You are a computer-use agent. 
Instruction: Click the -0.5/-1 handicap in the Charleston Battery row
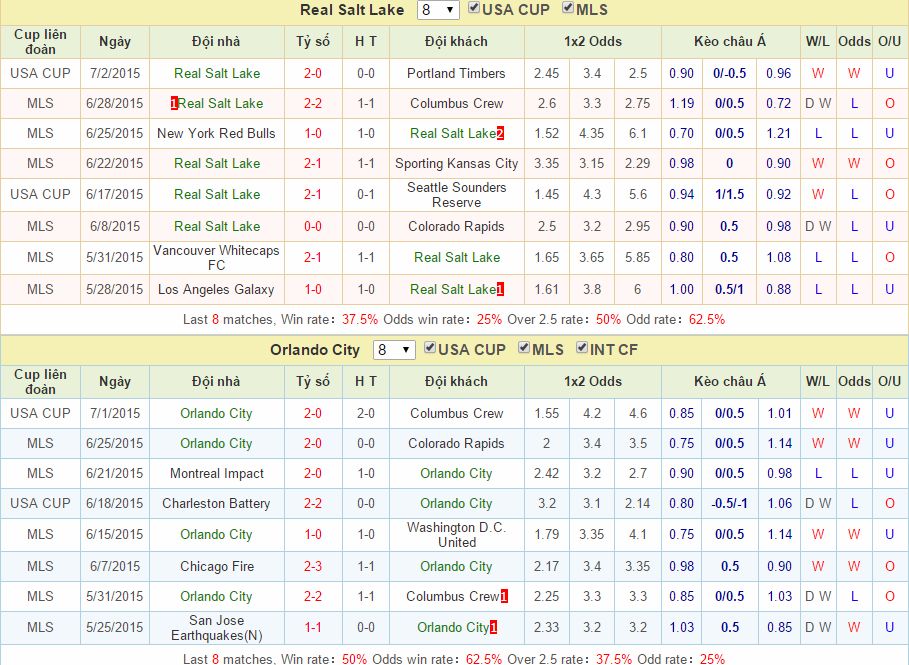[729, 504]
